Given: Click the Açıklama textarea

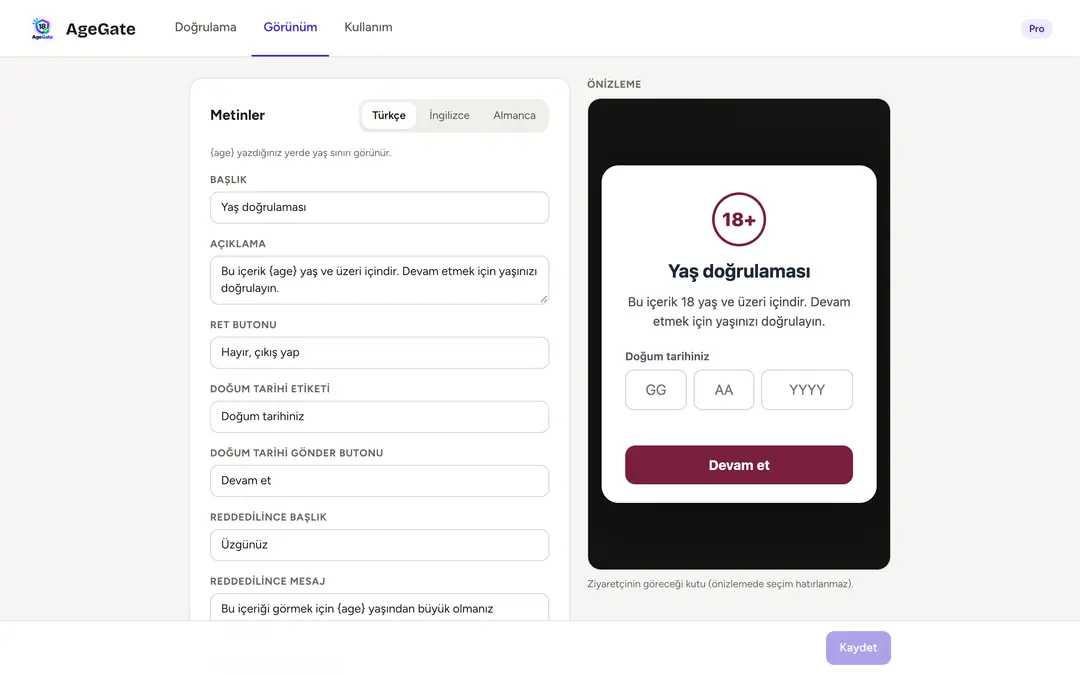Looking at the screenshot, I should (x=380, y=280).
